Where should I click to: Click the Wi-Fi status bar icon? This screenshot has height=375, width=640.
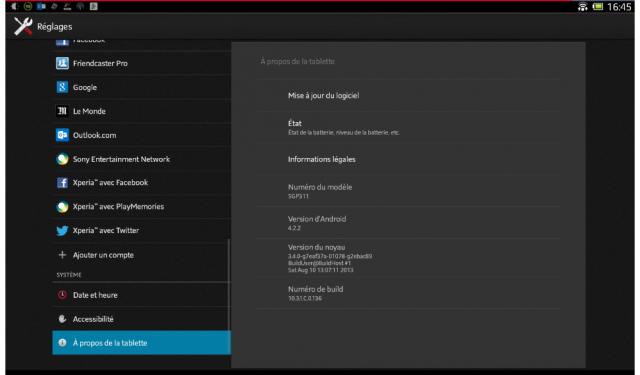point(582,7)
